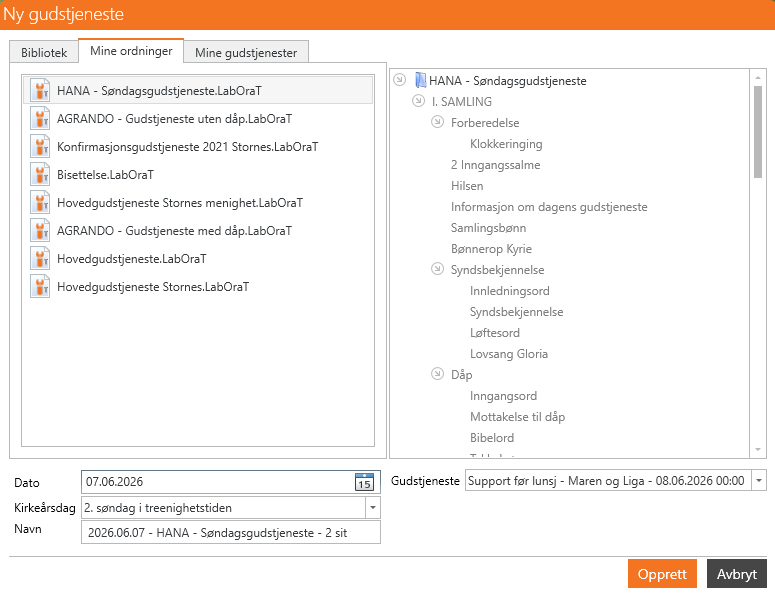Screen dimensions: 775x594
Task: Select the Lovsang Gloria tree item
Action: coord(509,354)
